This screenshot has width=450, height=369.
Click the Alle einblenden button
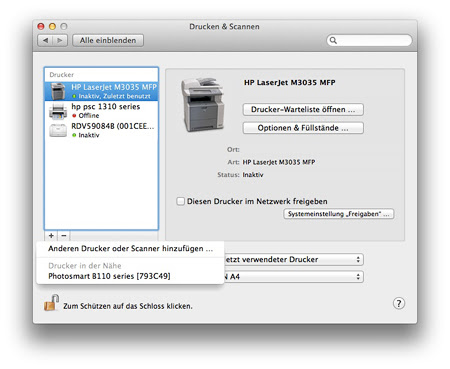[x=108, y=41]
